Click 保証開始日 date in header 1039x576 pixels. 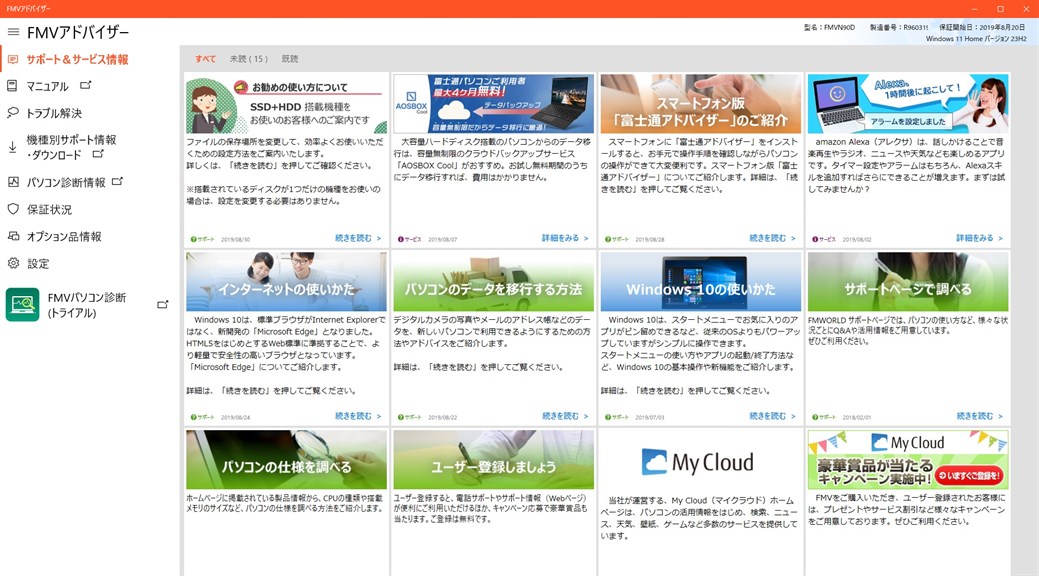(982, 27)
